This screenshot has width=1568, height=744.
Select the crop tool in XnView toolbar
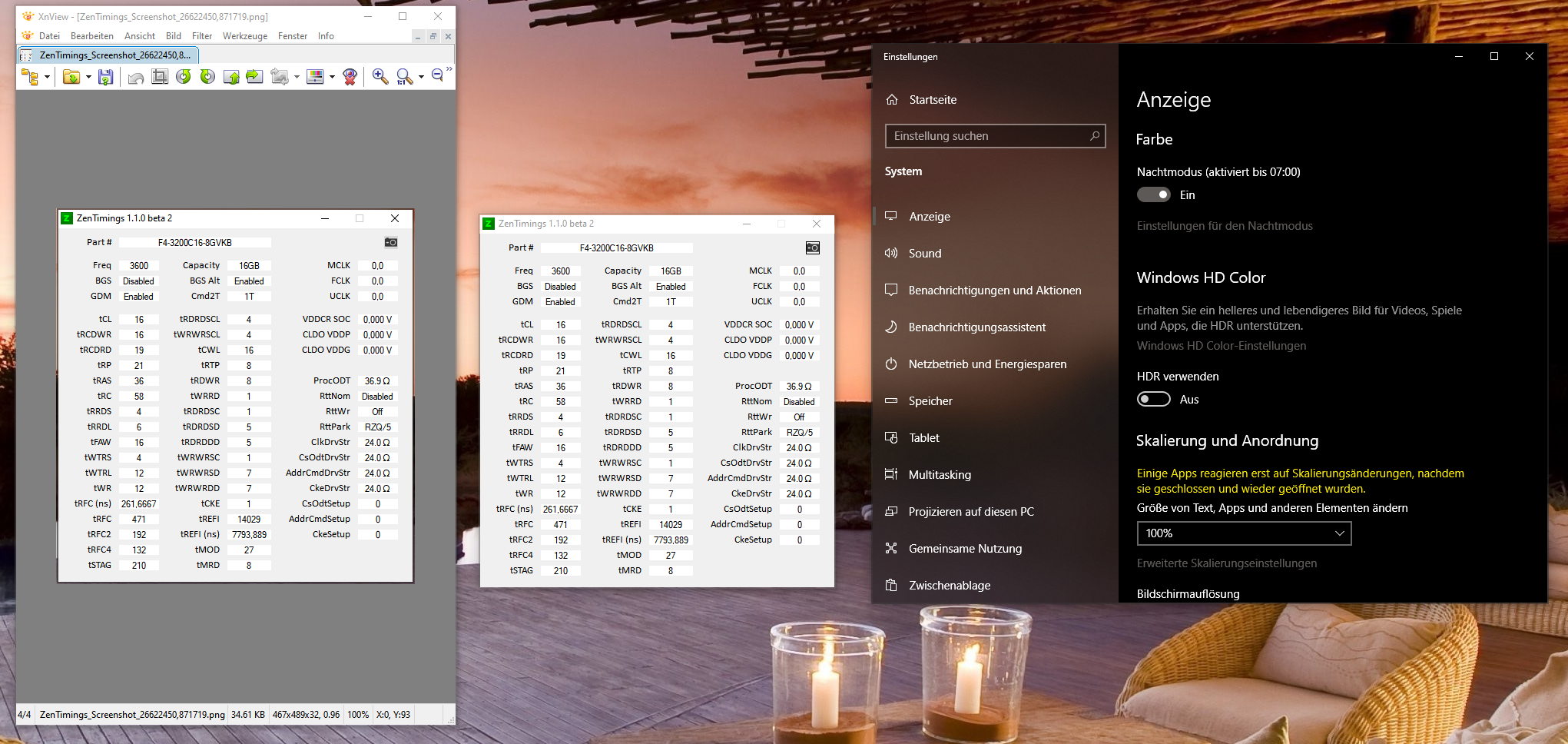pyautogui.click(x=160, y=77)
